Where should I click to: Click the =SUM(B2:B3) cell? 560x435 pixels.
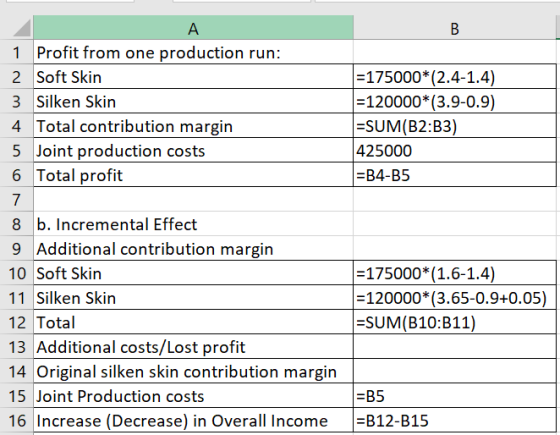click(455, 126)
